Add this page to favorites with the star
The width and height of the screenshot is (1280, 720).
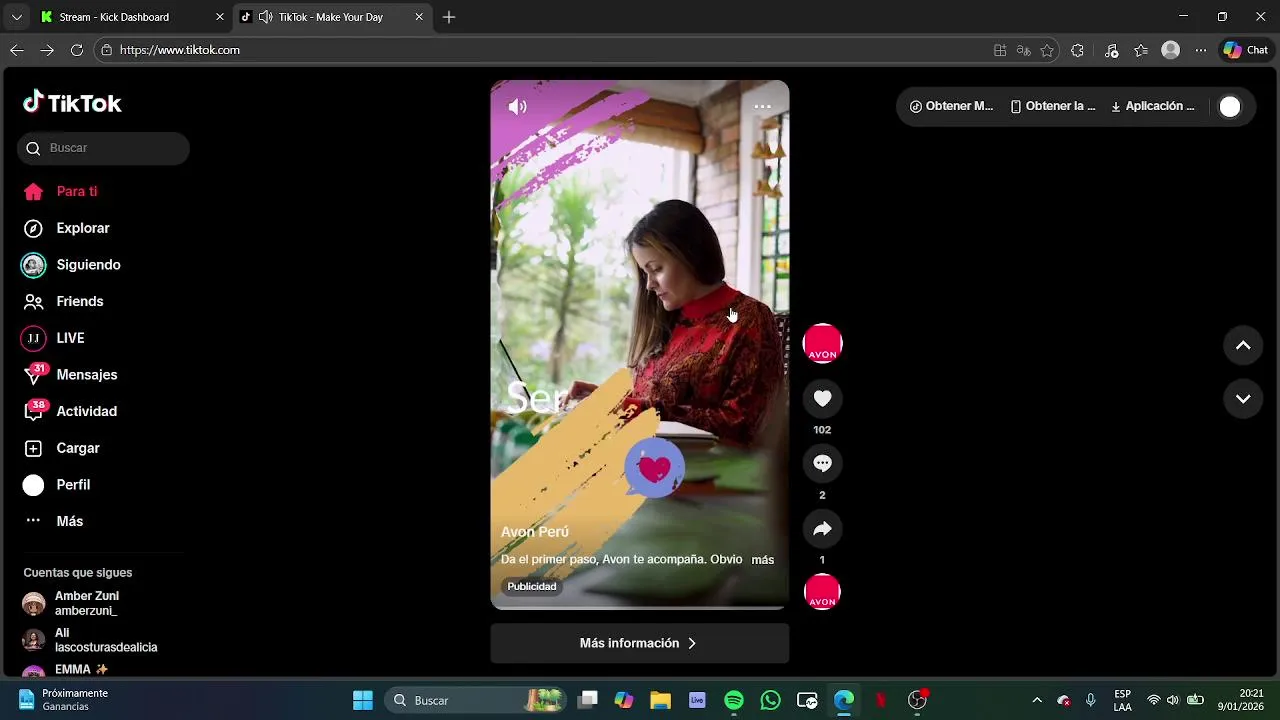(1047, 50)
